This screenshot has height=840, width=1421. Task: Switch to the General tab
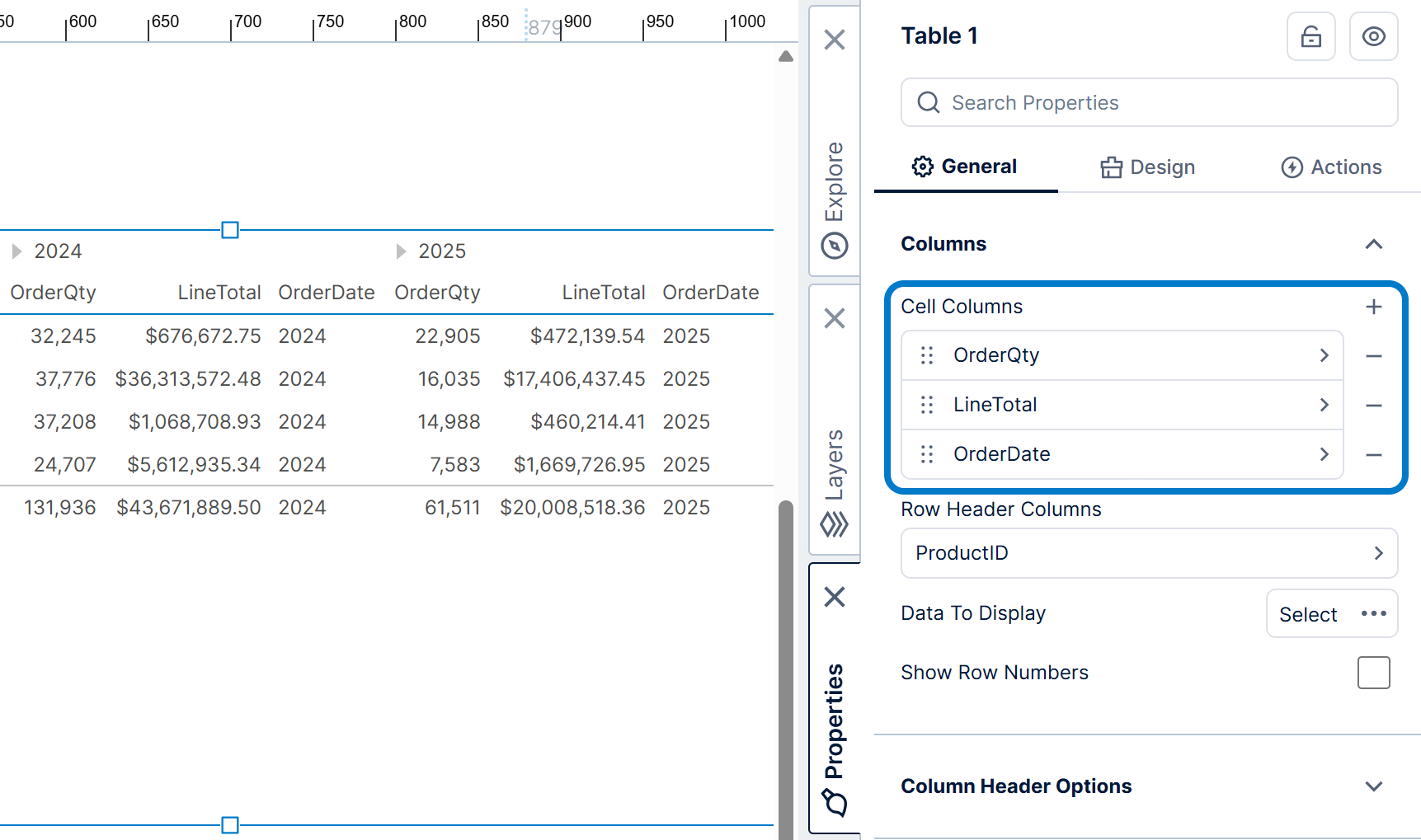coord(965,167)
